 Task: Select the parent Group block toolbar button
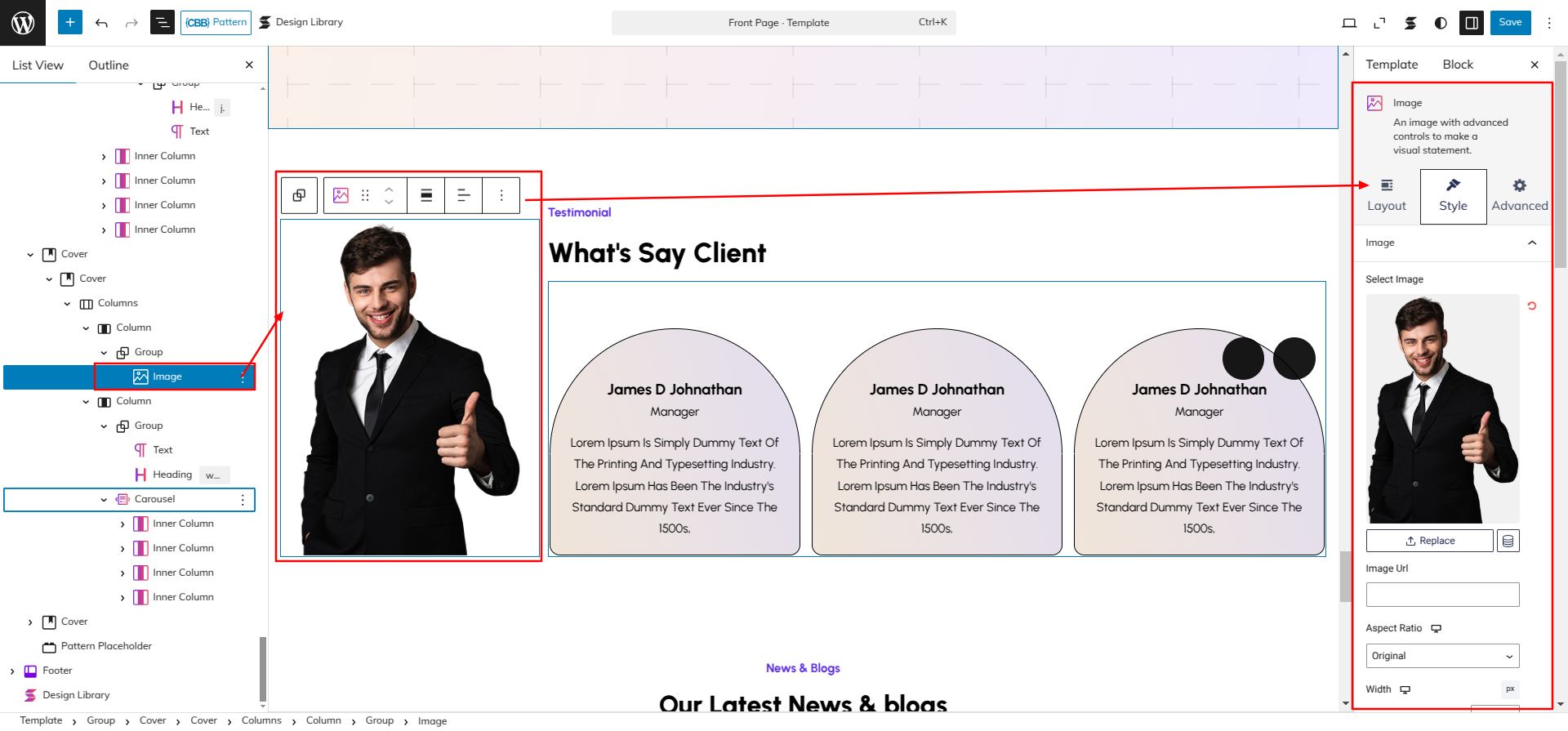(300, 195)
